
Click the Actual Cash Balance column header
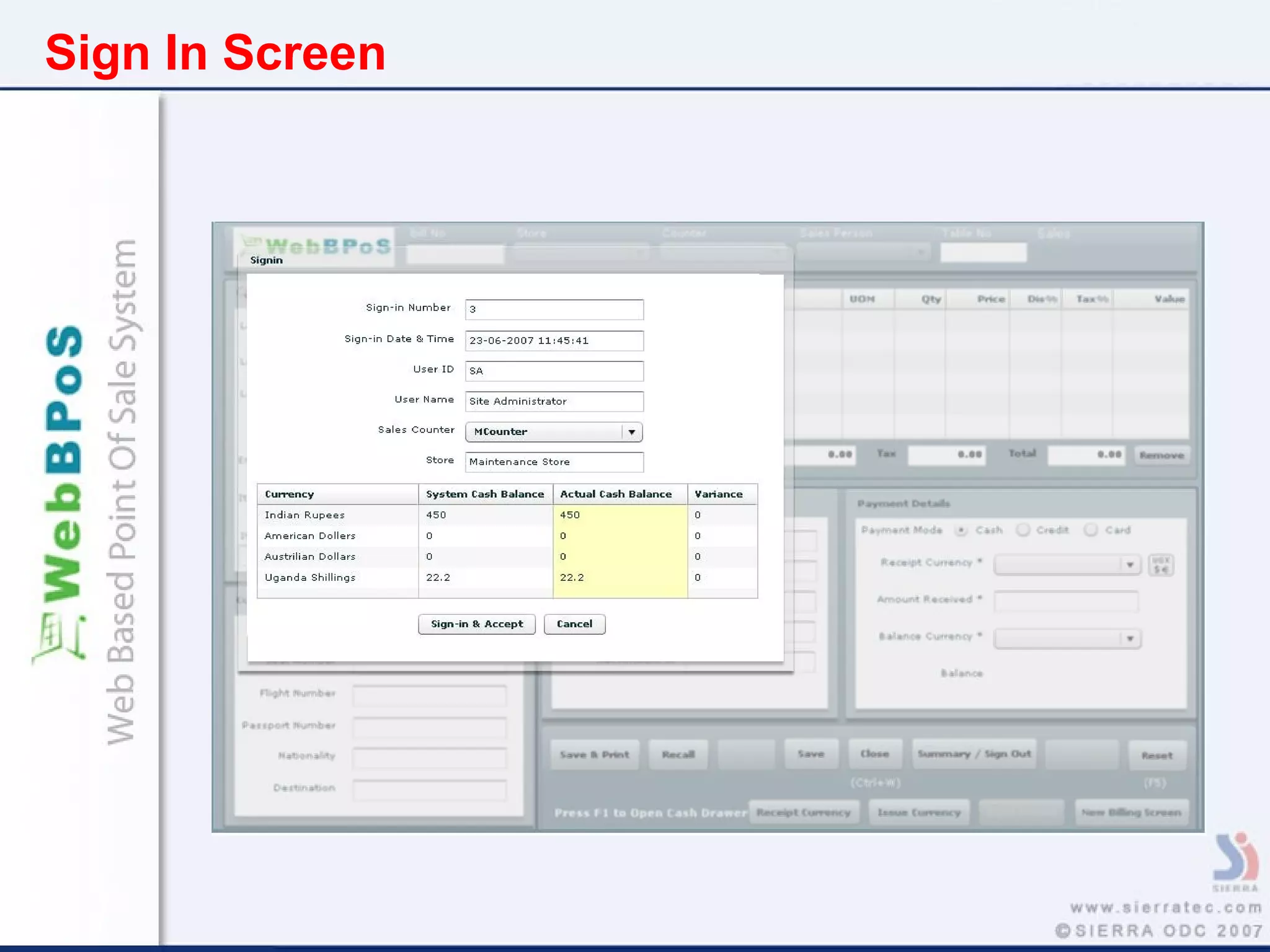(x=620, y=494)
